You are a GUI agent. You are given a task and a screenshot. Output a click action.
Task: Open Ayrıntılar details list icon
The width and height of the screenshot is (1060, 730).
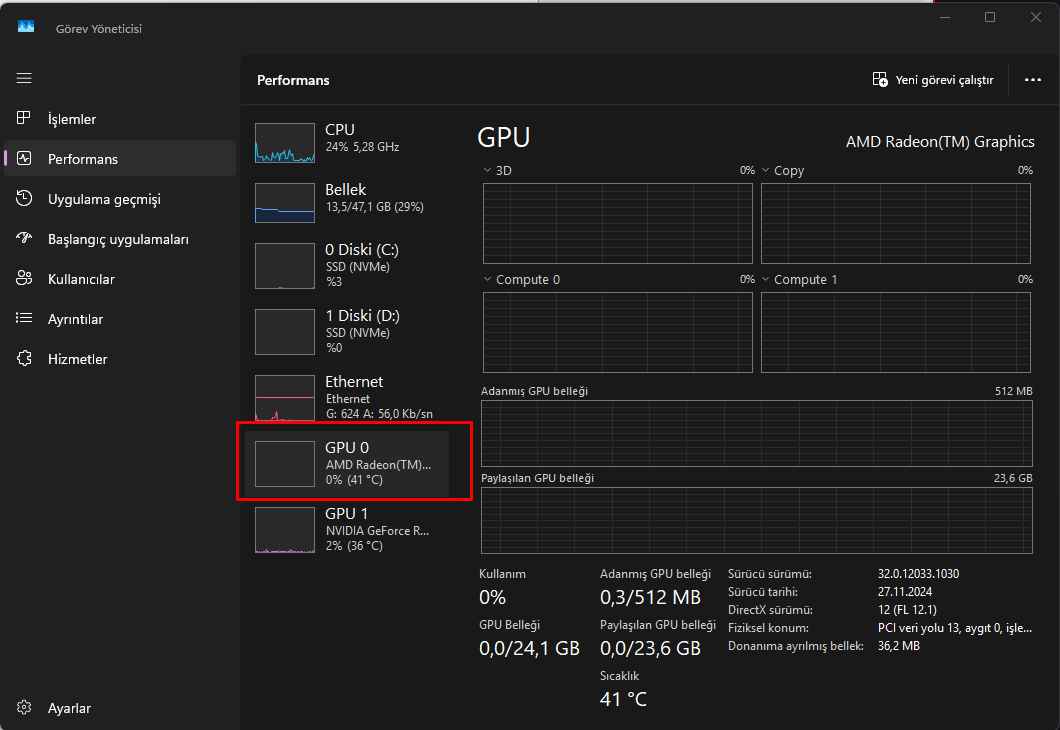pyautogui.click(x=24, y=319)
